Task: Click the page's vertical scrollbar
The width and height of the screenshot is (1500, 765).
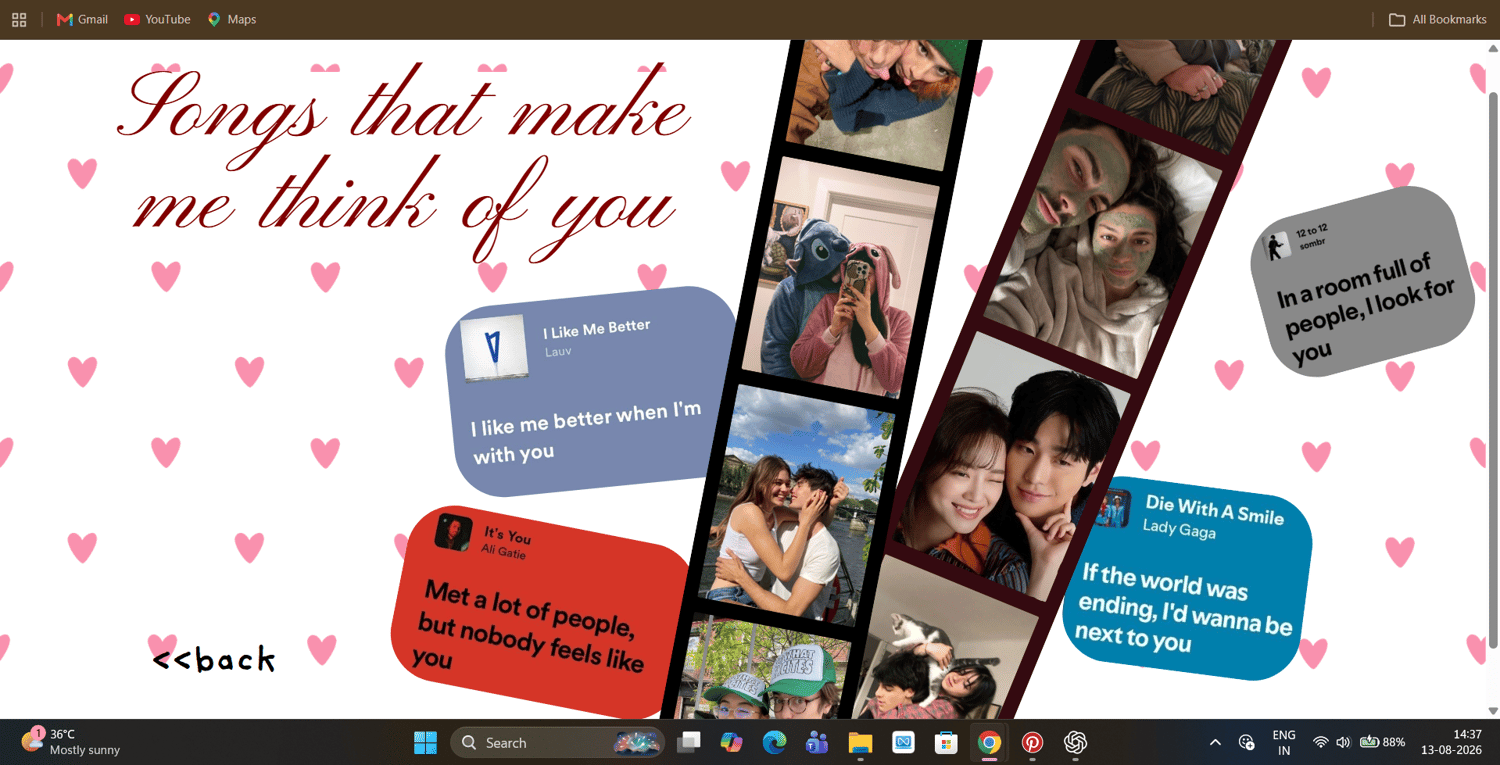Action: pyautogui.click(x=1493, y=370)
